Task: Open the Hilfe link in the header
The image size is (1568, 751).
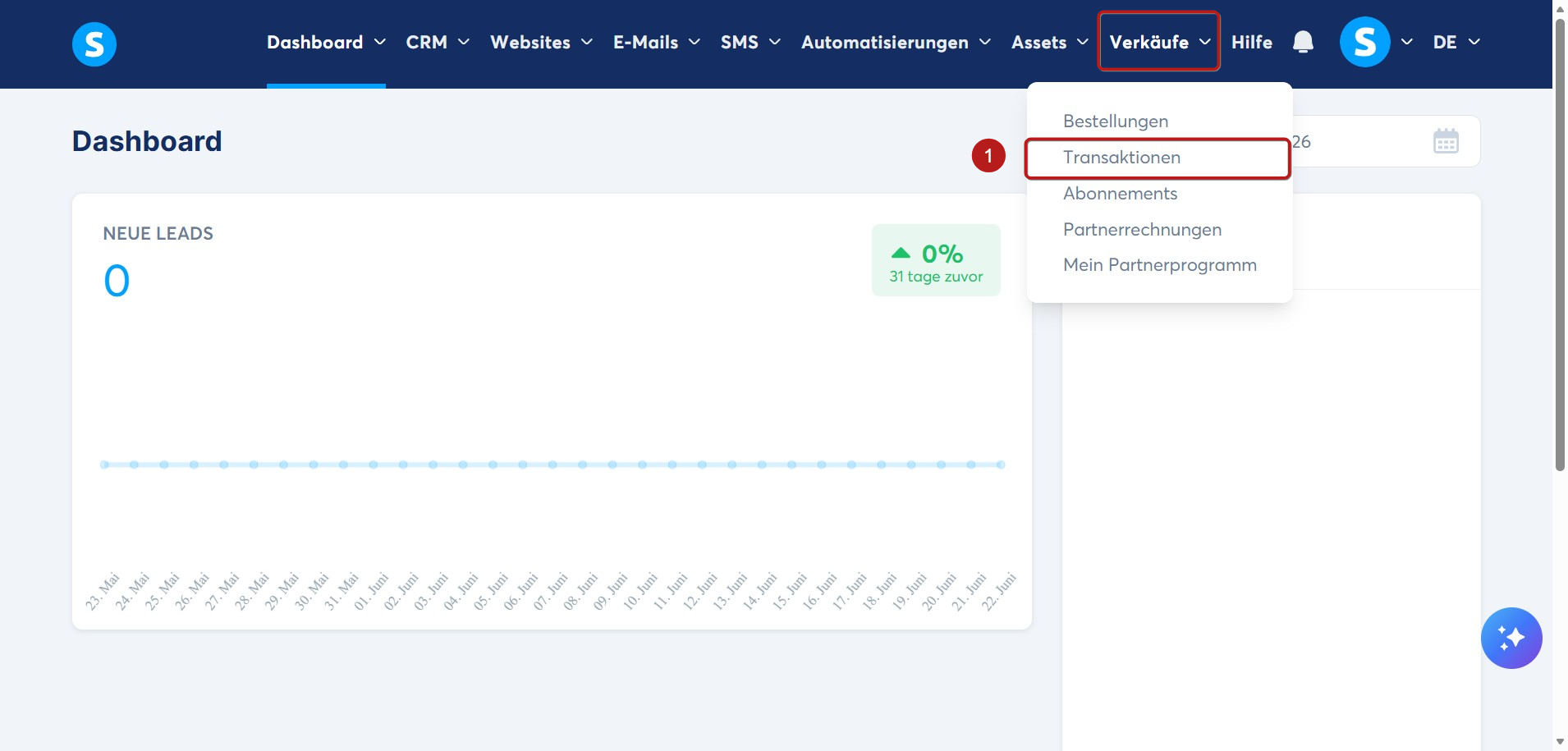Action: tap(1252, 42)
